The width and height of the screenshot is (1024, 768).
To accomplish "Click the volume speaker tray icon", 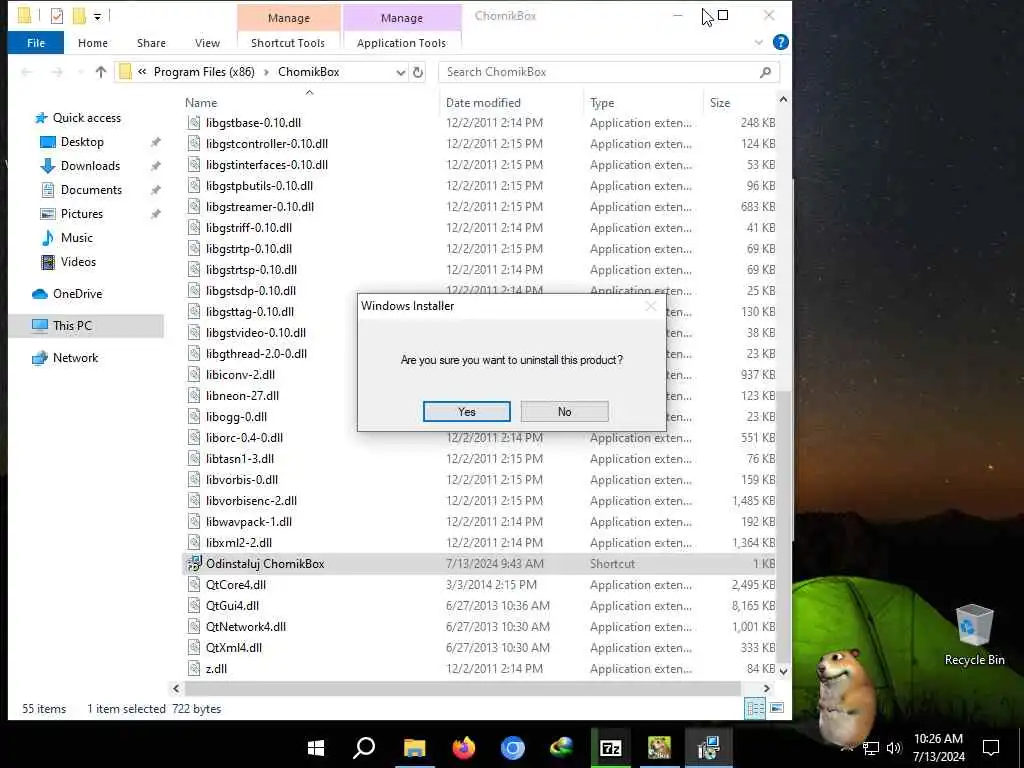I will pyautogui.click(x=894, y=748).
